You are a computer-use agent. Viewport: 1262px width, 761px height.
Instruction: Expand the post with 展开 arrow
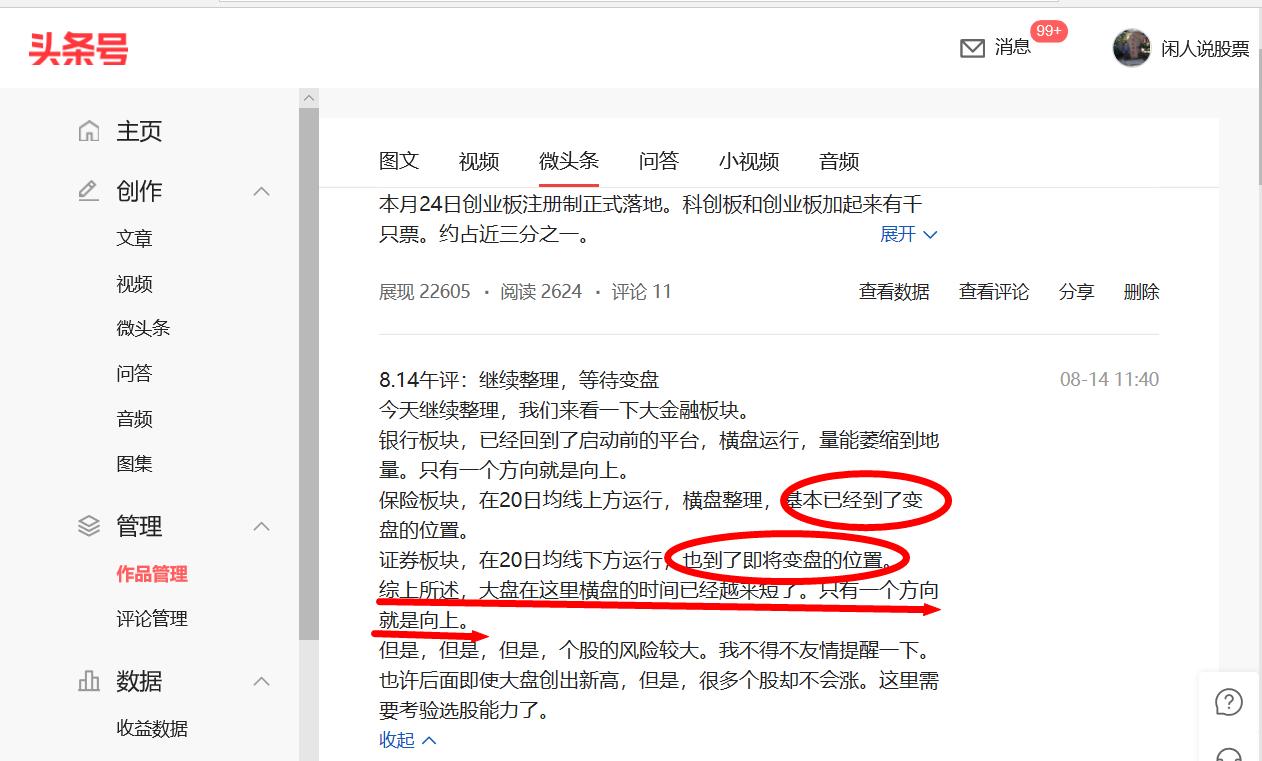point(908,234)
